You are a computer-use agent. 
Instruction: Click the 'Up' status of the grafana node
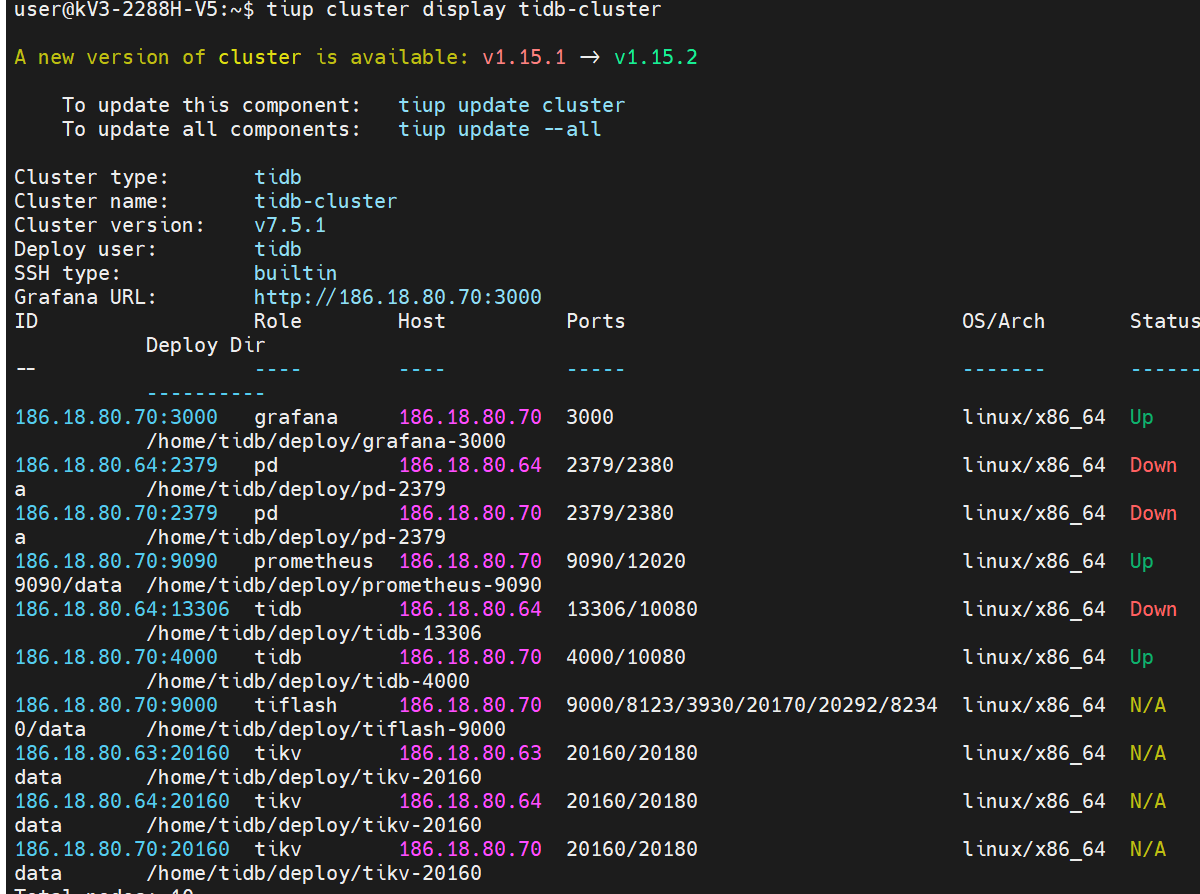1142,417
